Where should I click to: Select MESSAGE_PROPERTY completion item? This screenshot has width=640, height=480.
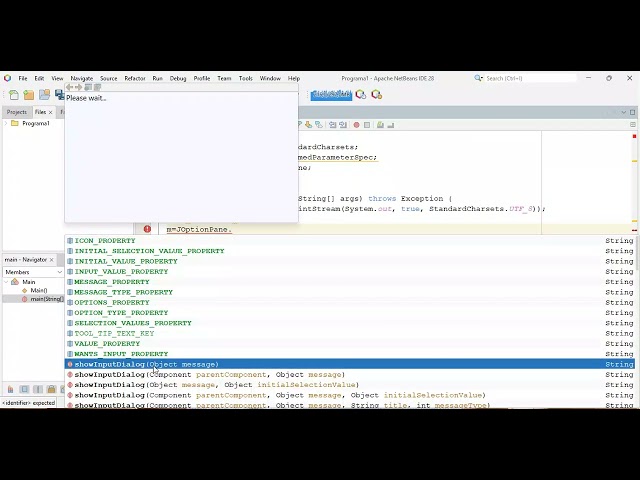click(x=350, y=282)
